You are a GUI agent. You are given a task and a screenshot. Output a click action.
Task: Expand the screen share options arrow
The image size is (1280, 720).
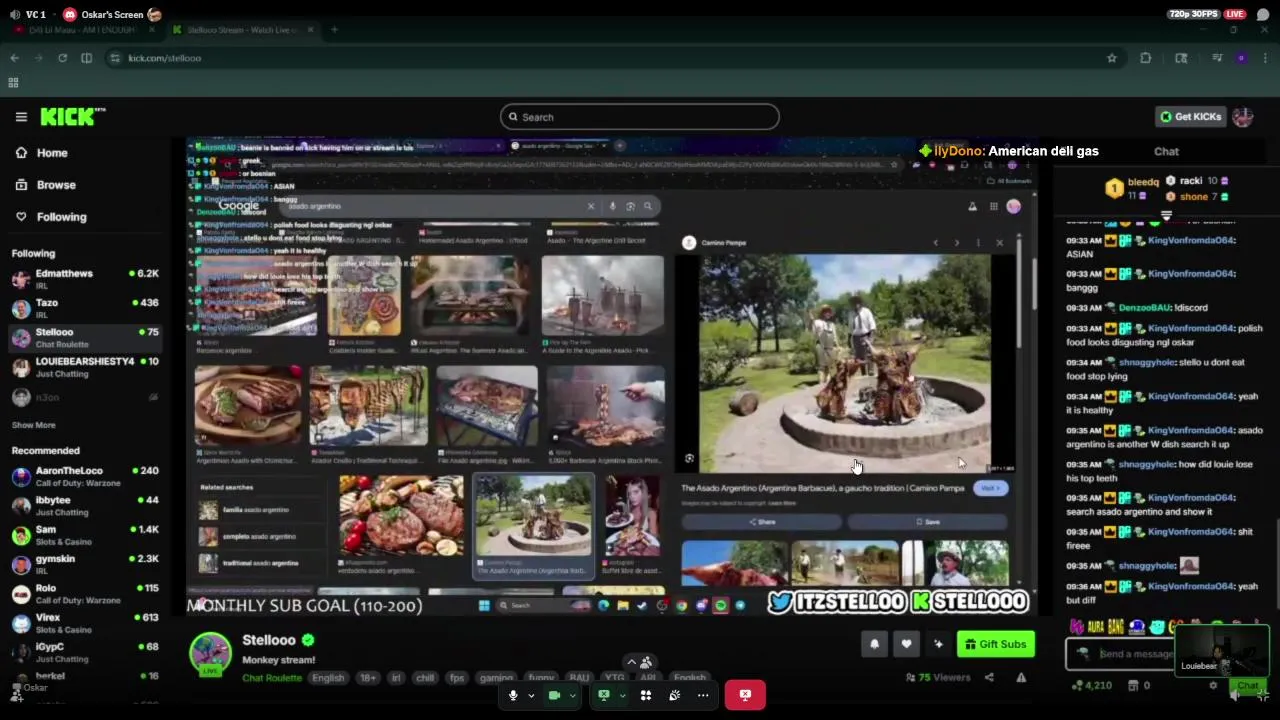[x=622, y=696]
